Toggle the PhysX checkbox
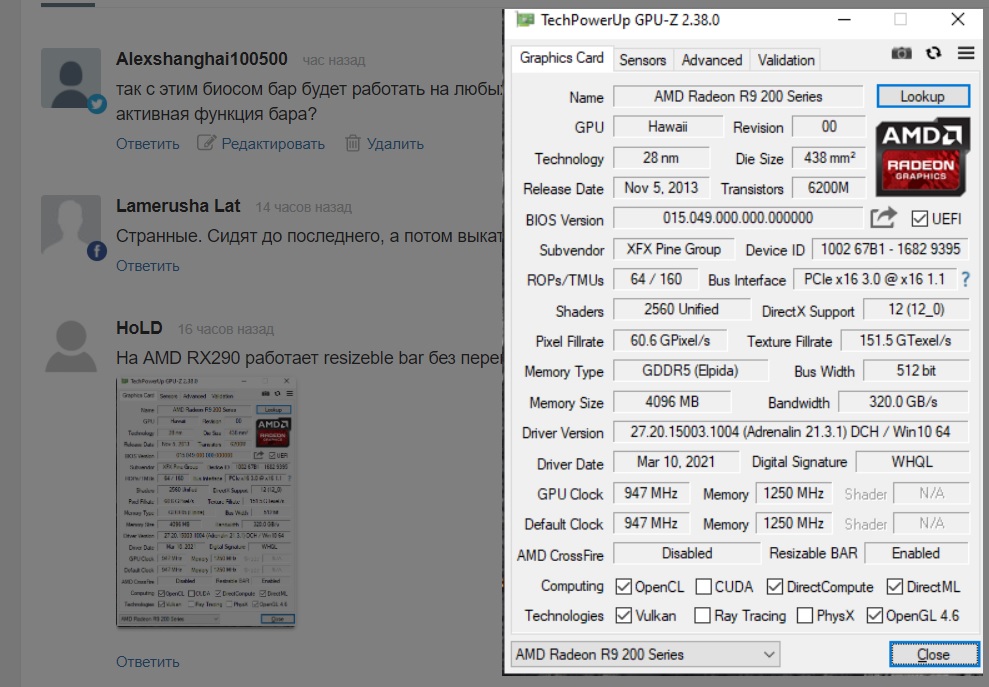The height and width of the screenshot is (687, 989). click(805, 615)
